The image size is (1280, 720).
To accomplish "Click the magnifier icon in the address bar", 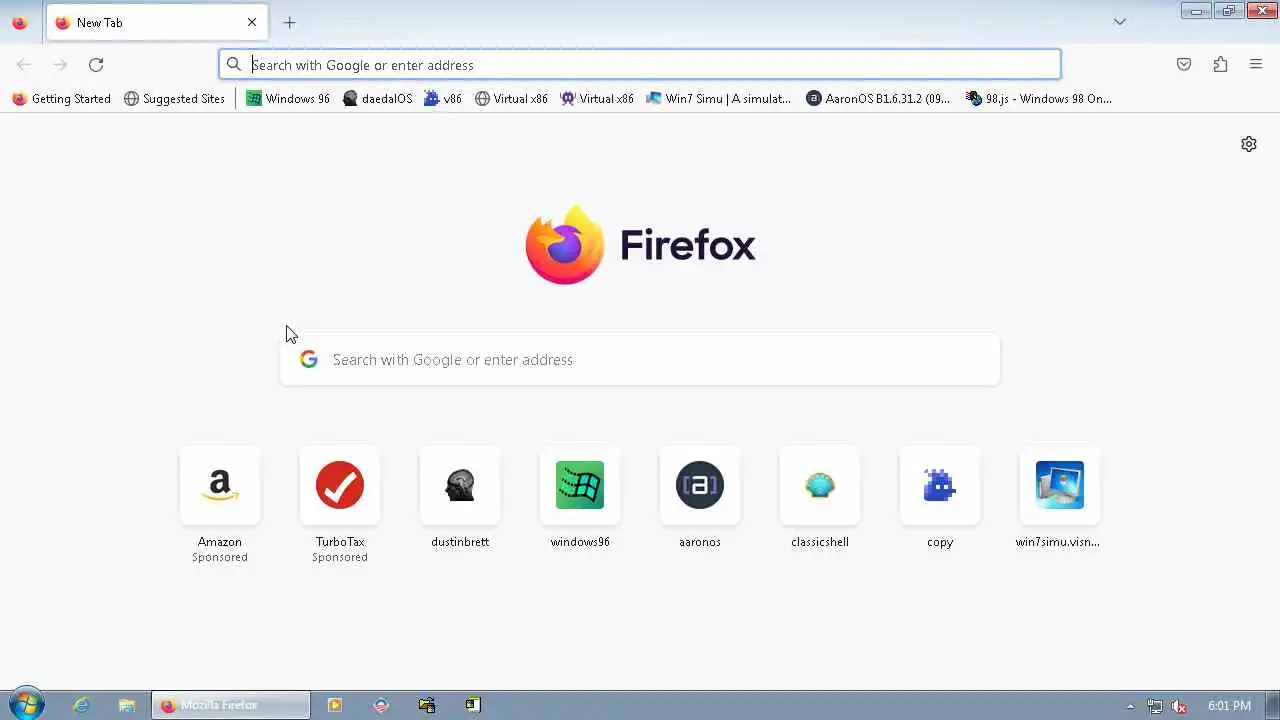I will [x=234, y=65].
